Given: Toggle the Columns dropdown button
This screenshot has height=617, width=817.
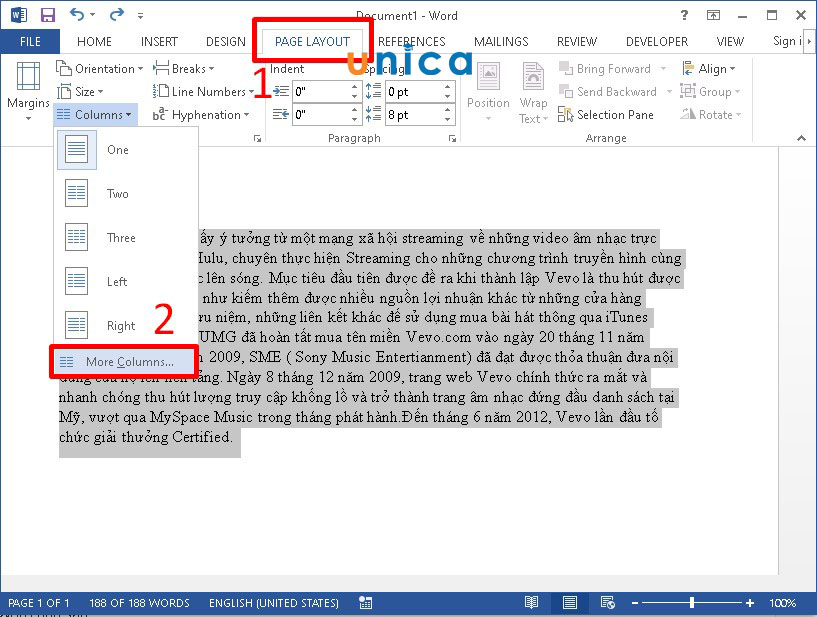Looking at the screenshot, I should pyautogui.click(x=94, y=115).
